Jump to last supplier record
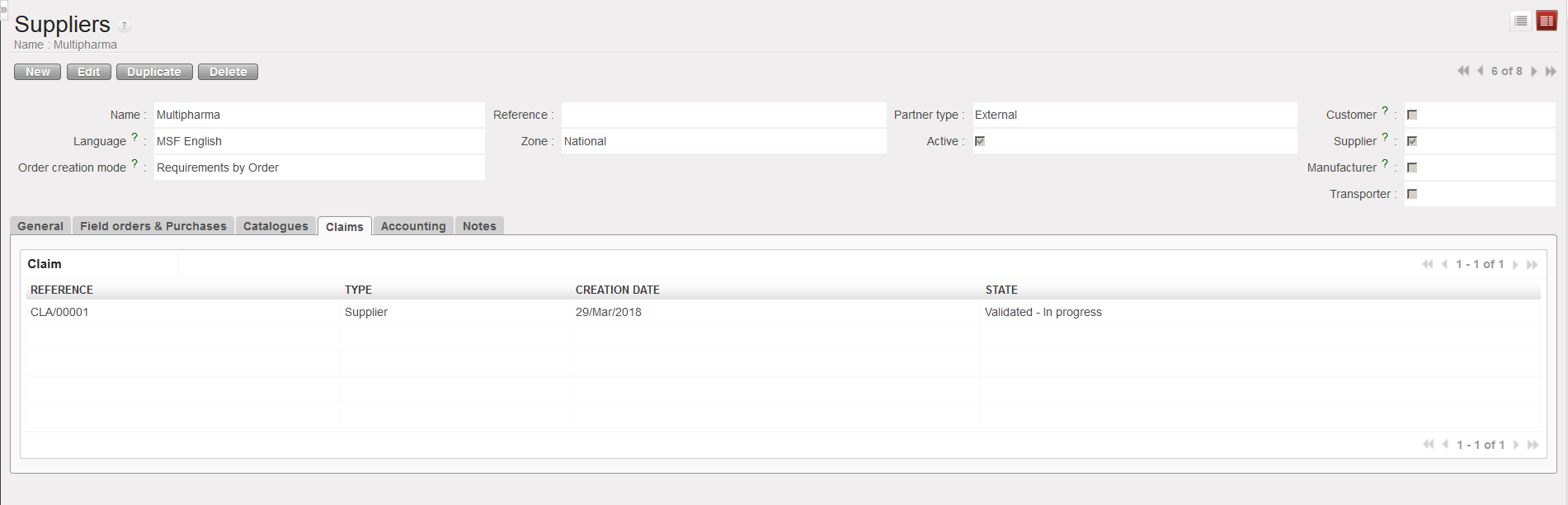This screenshot has height=505, width=1568. point(1551,72)
